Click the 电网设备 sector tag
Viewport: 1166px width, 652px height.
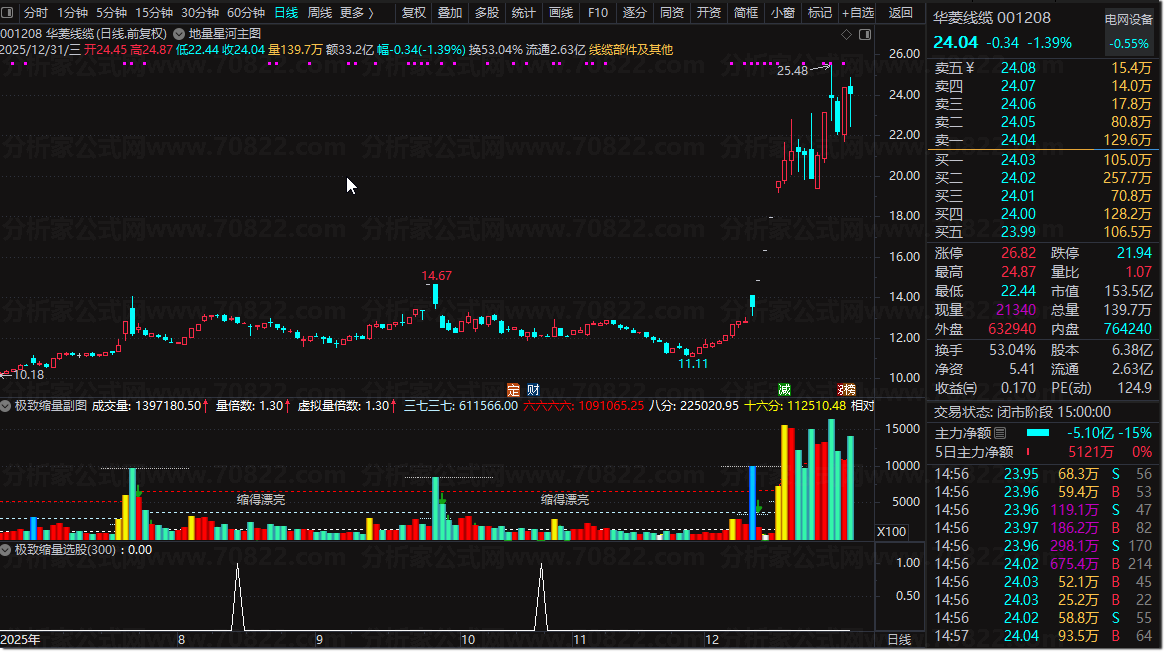point(1128,19)
